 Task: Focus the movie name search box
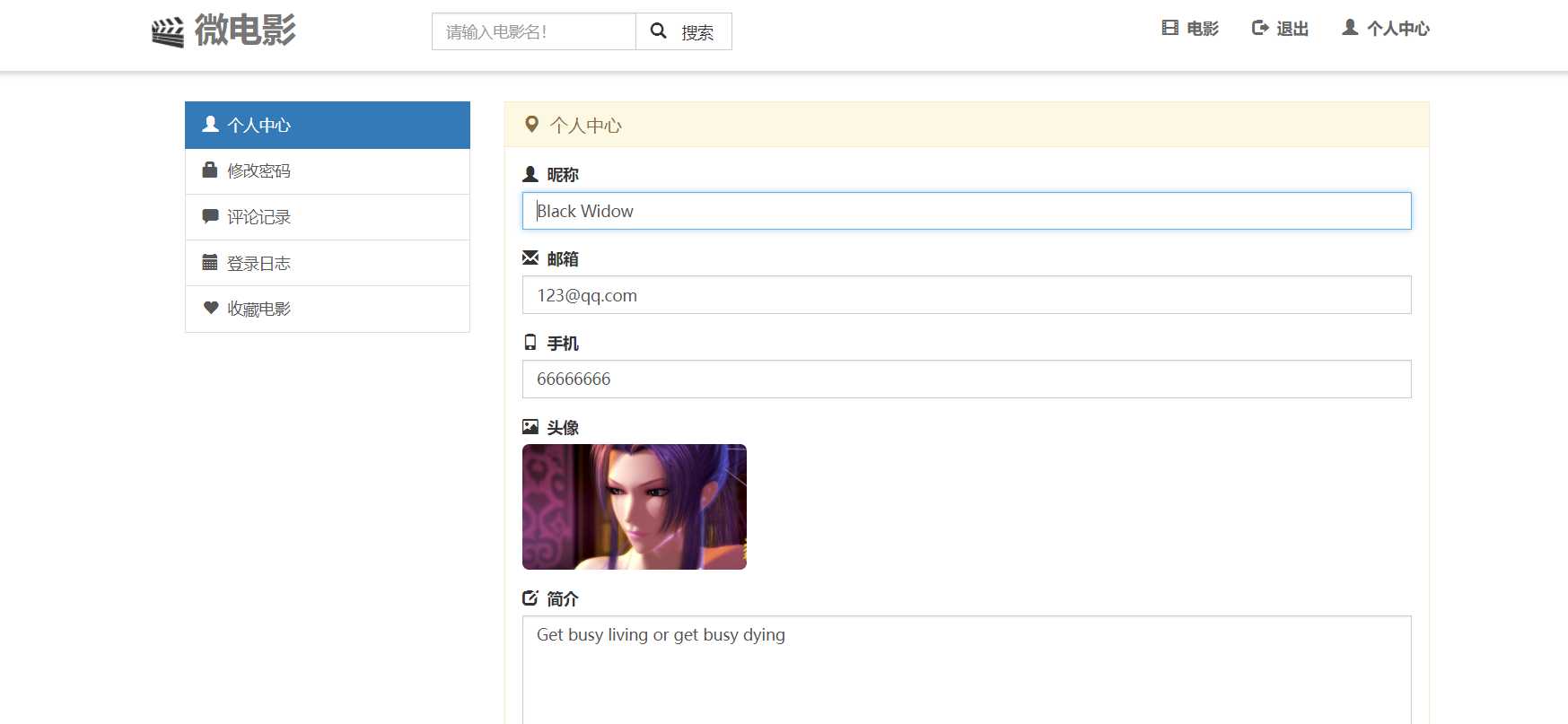pyautogui.click(x=534, y=31)
